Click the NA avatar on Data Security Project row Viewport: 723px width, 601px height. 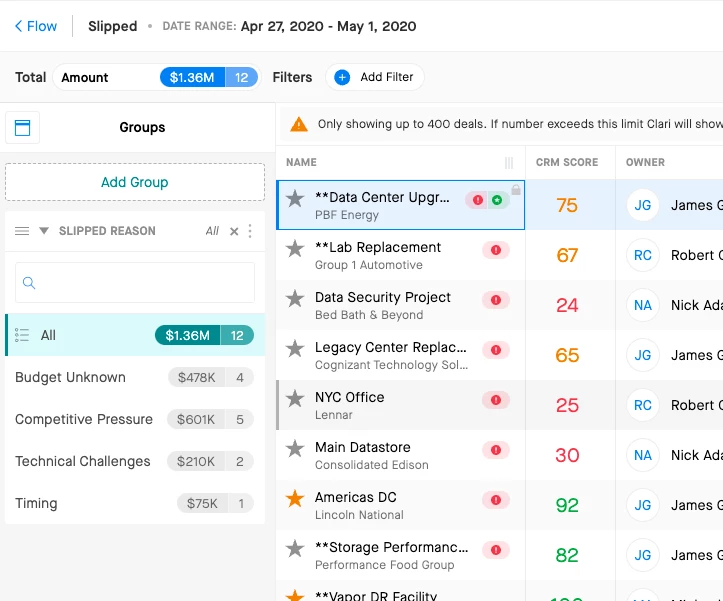tap(643, 305)
